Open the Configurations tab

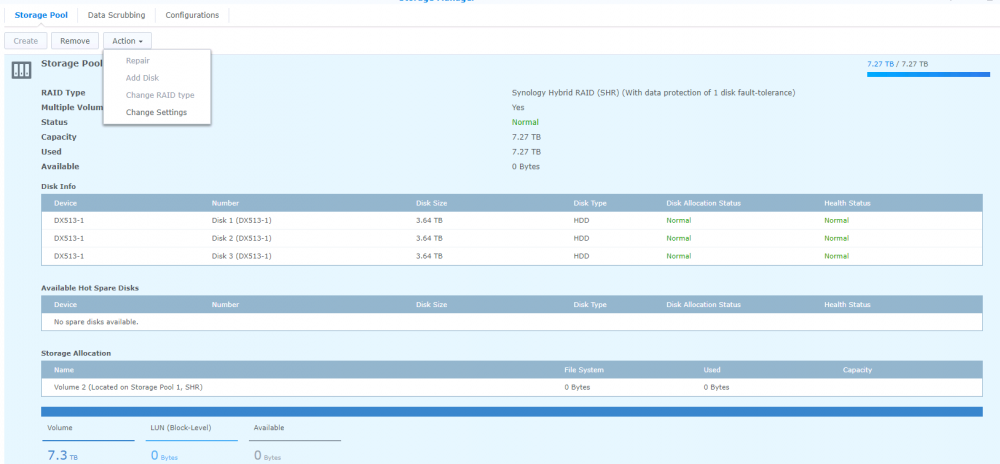192,15
